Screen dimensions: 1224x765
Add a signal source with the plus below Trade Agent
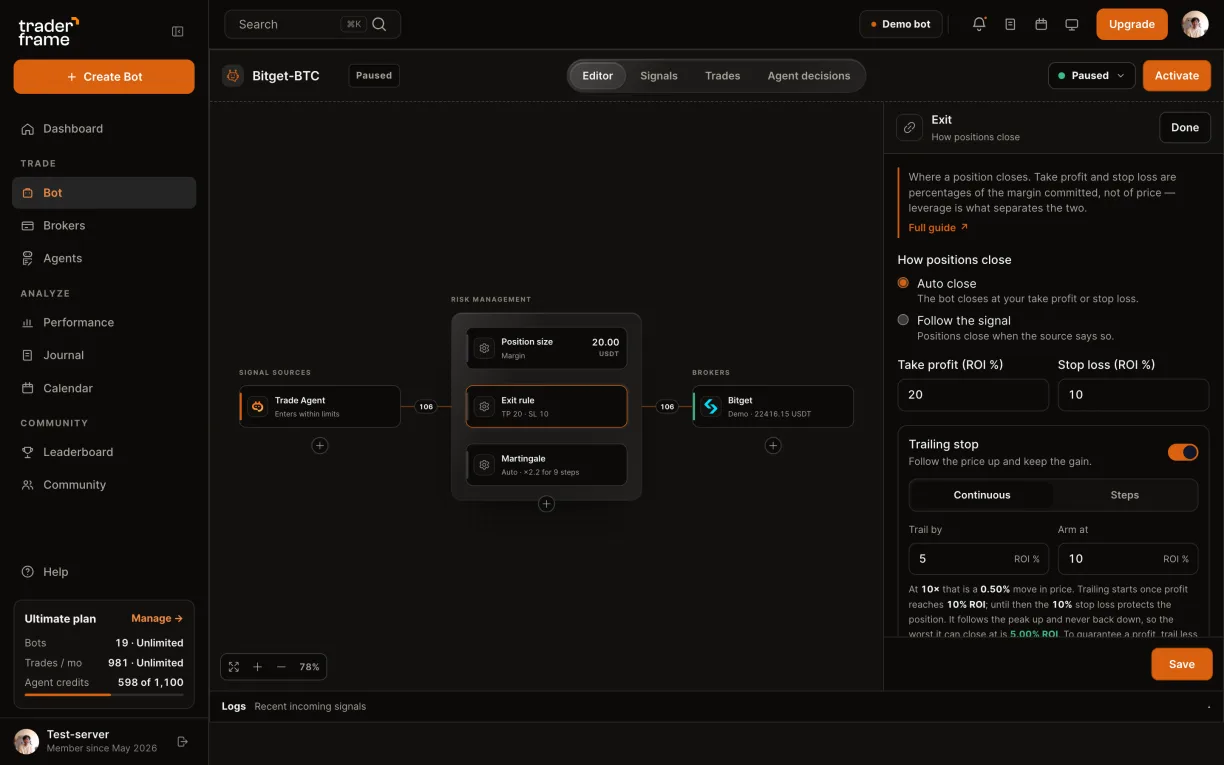click(x=320, y=445)
